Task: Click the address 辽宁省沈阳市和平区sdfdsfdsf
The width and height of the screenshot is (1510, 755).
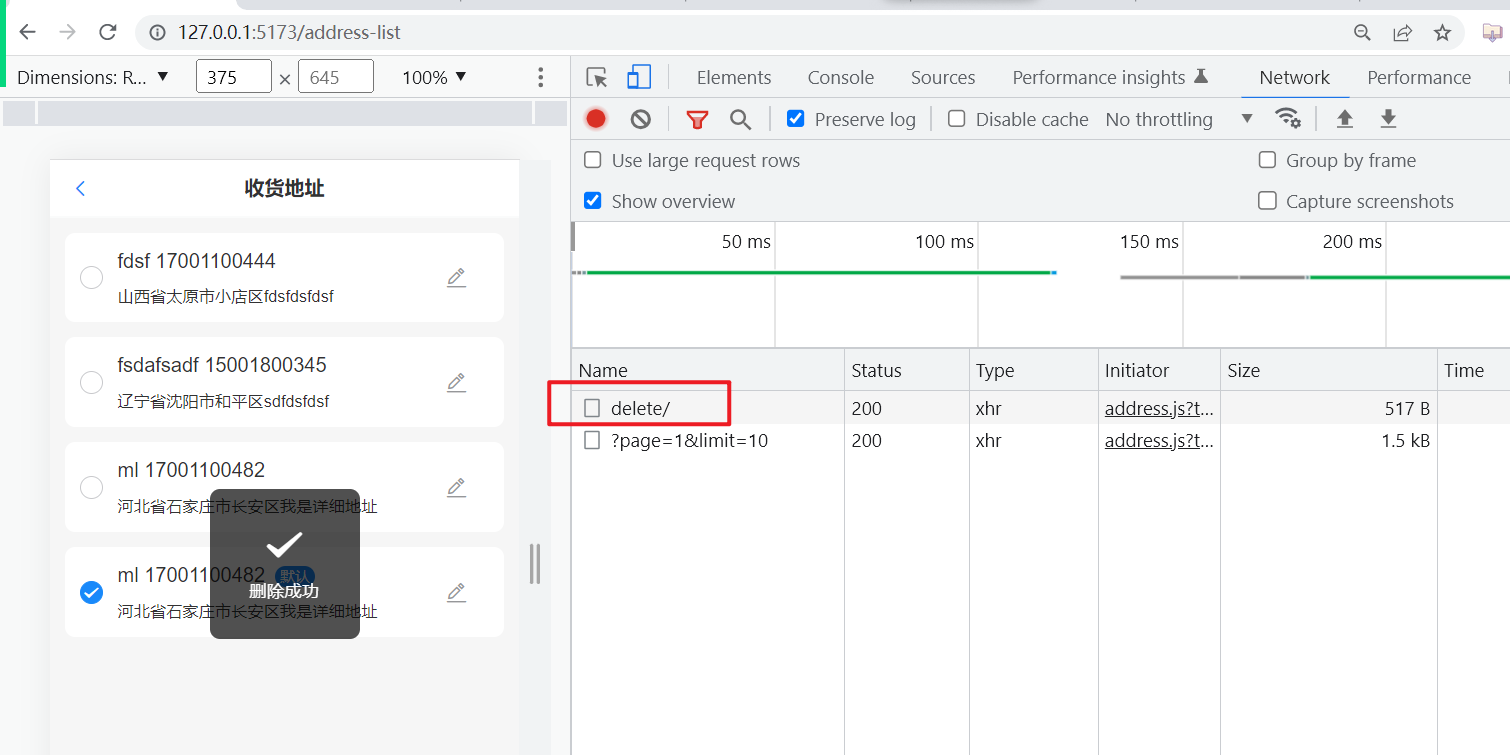Action: (x=223, y=401)
